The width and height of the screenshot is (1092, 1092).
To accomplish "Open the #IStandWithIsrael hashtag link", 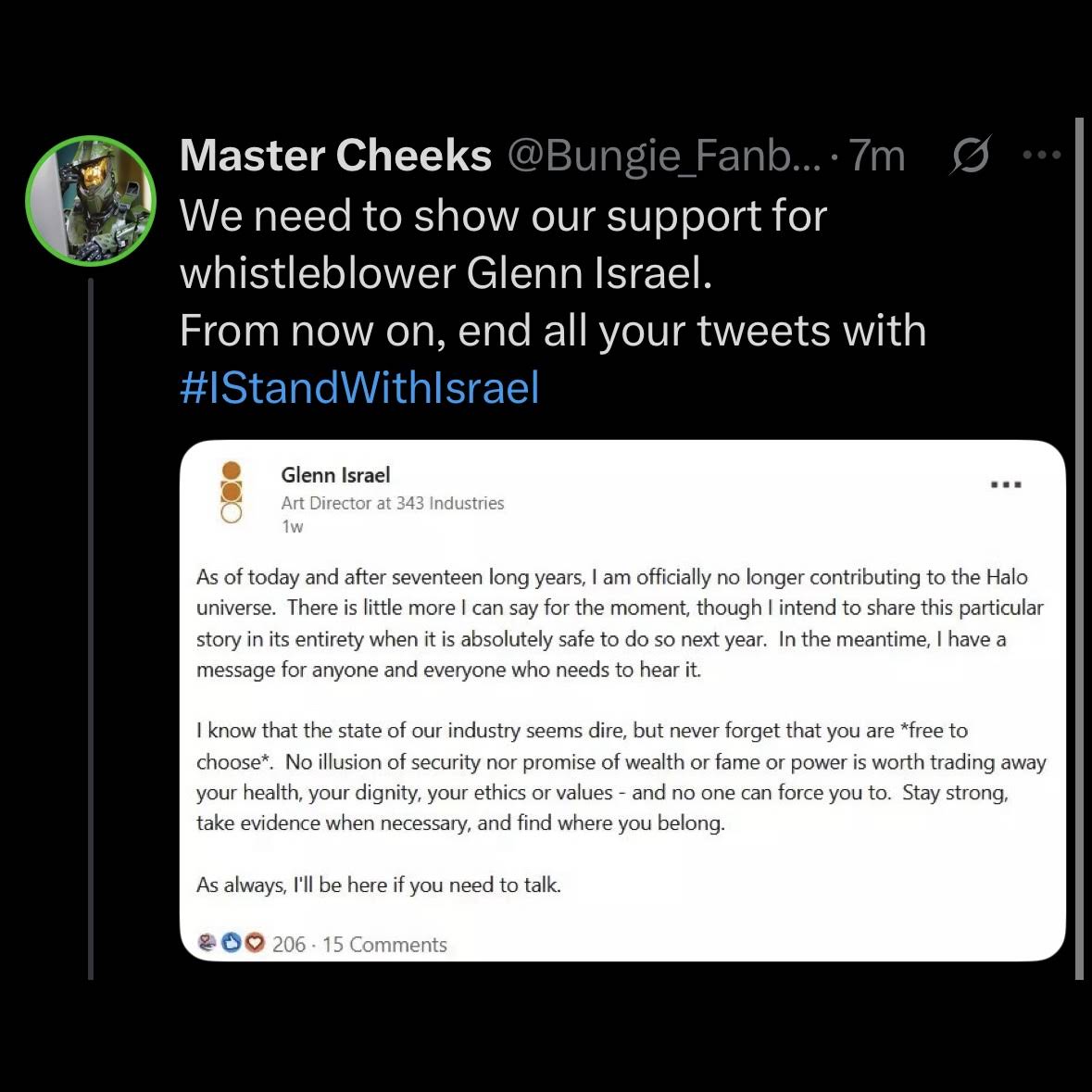I will pos(359,387).
